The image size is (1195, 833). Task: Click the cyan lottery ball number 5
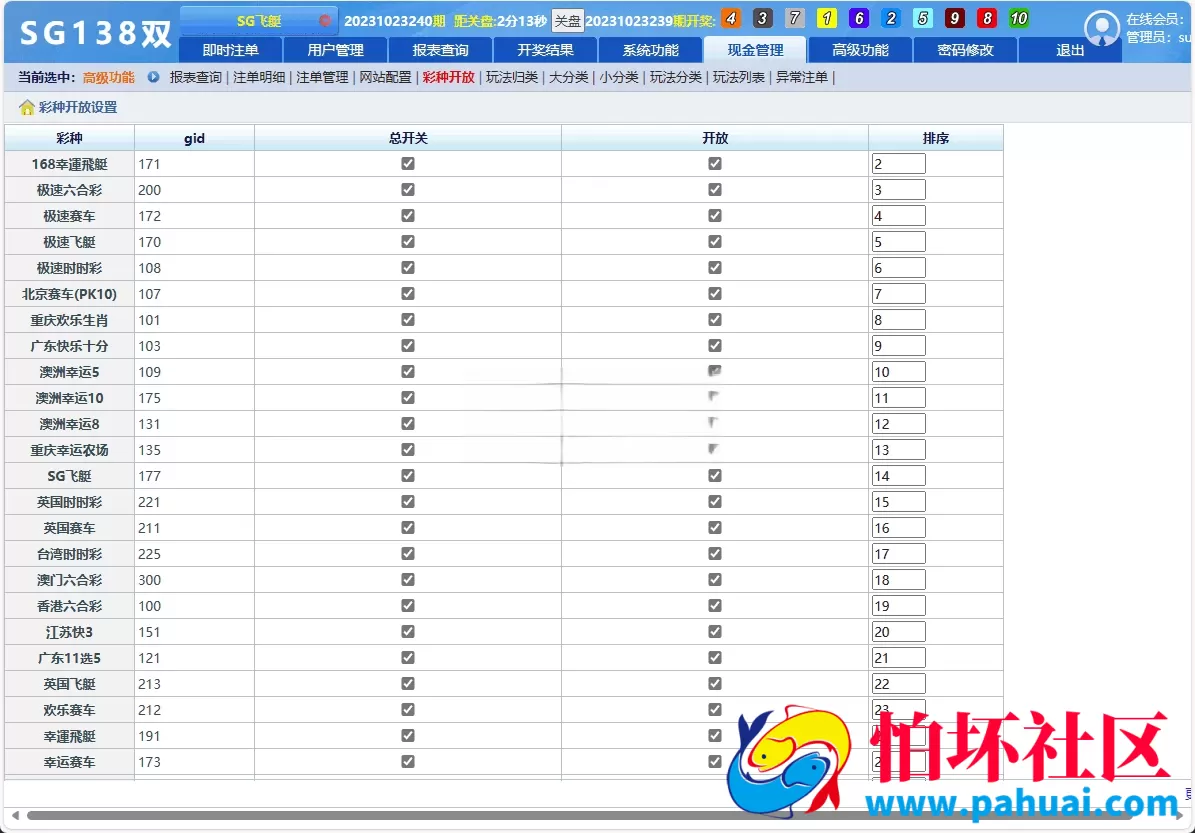(x=922, y=18)
